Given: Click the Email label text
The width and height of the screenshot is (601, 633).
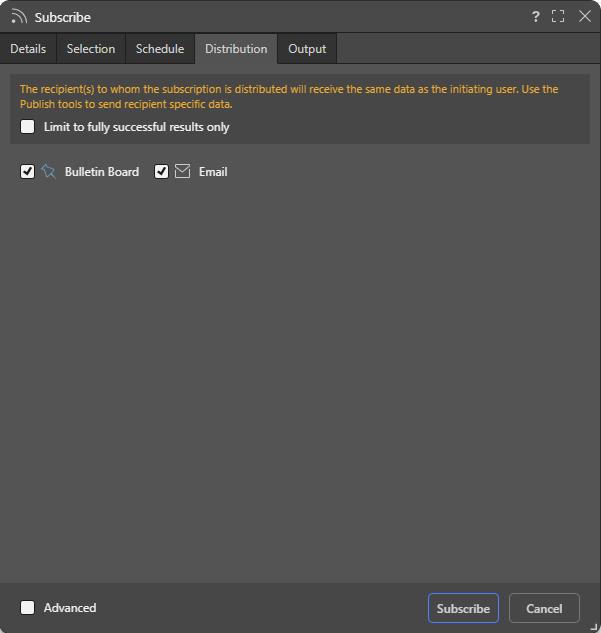Looking at the screenshot, I should 213,172.
